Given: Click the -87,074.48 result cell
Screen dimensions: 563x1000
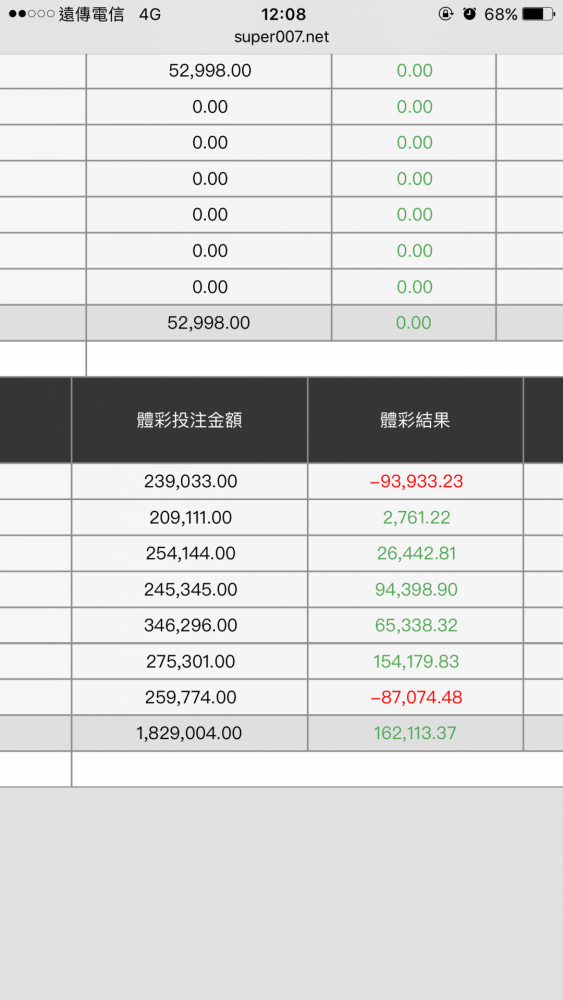Looking at the screenshot, I should (416, 697).
